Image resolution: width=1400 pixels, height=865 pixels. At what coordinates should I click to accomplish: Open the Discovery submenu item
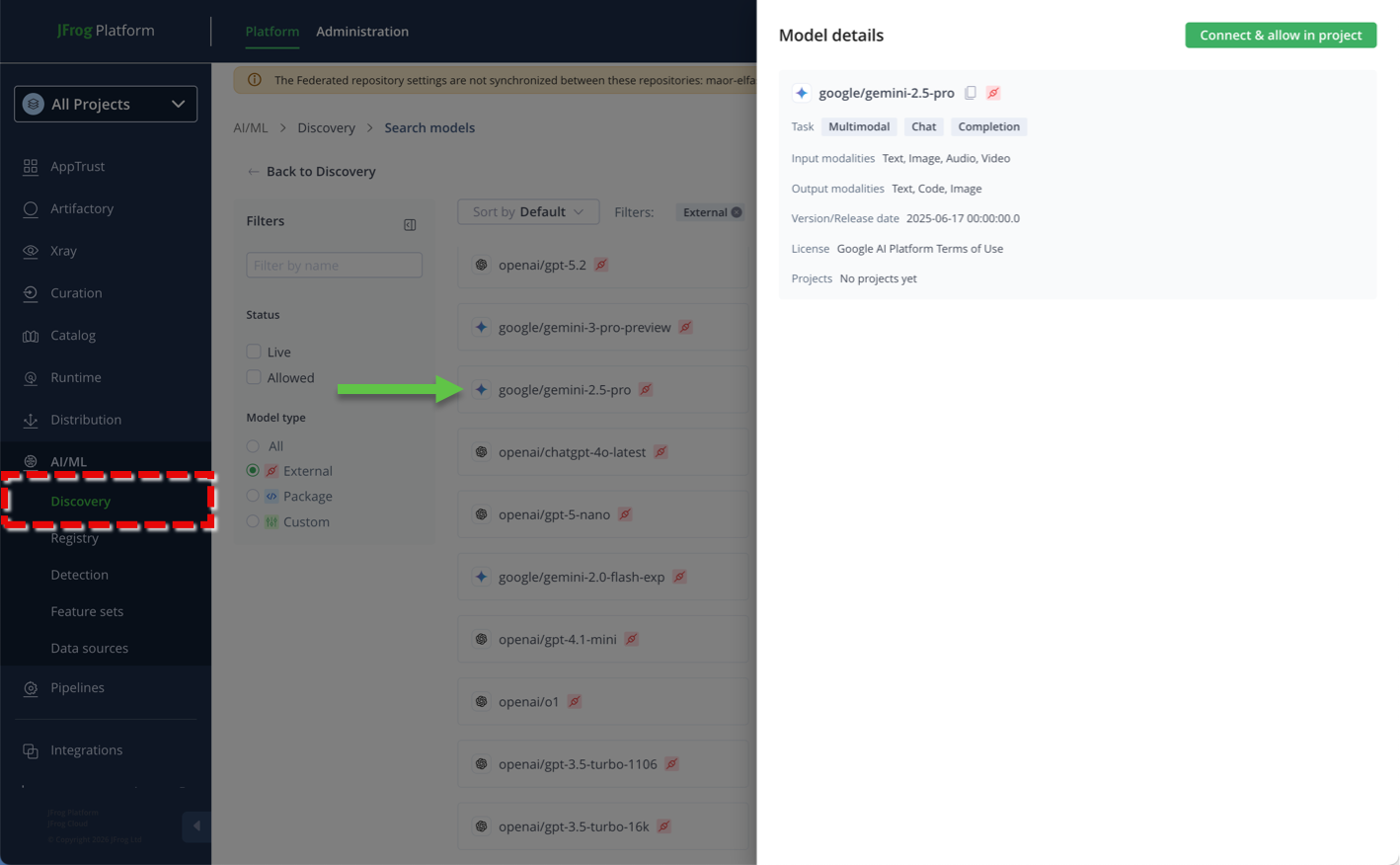coord(81,502)
